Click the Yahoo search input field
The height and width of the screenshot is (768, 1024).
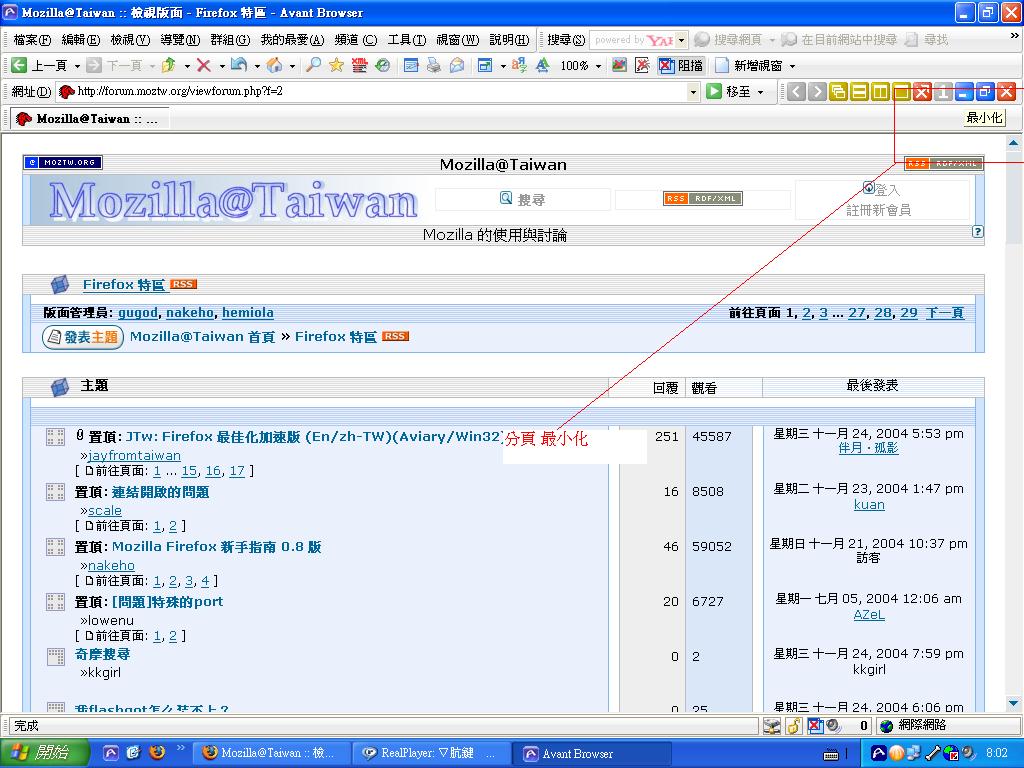632,40
